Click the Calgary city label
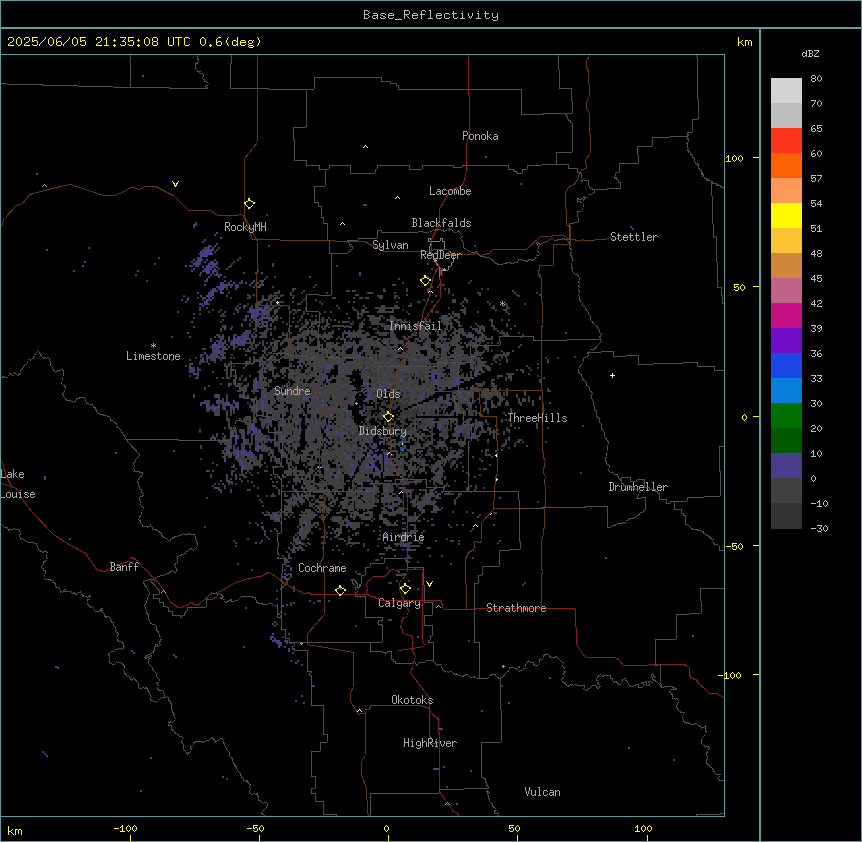Image resolution: width=862 pixels, height=842 pixels. pos(399,603)
